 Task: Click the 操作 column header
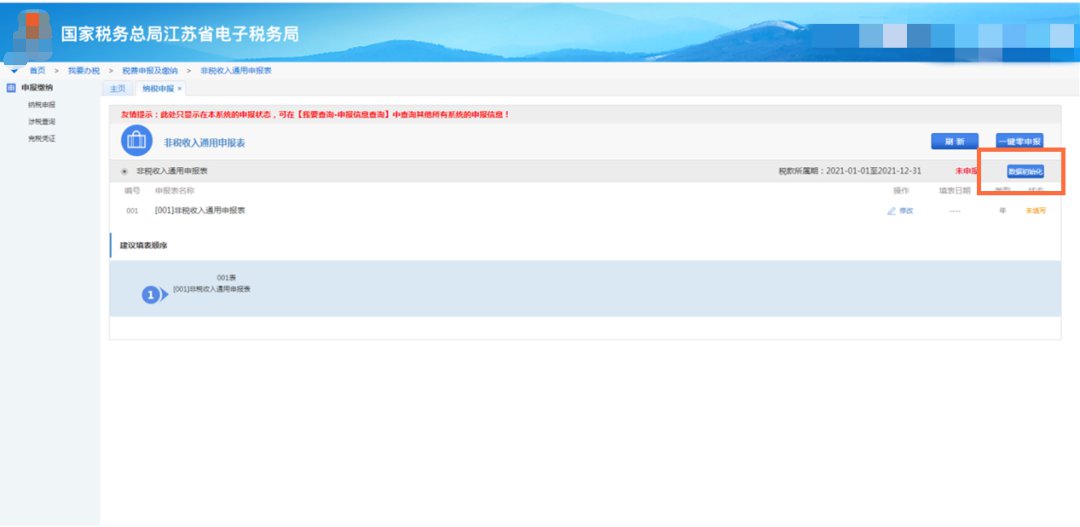pyautogui.click(x=901, y=191)
